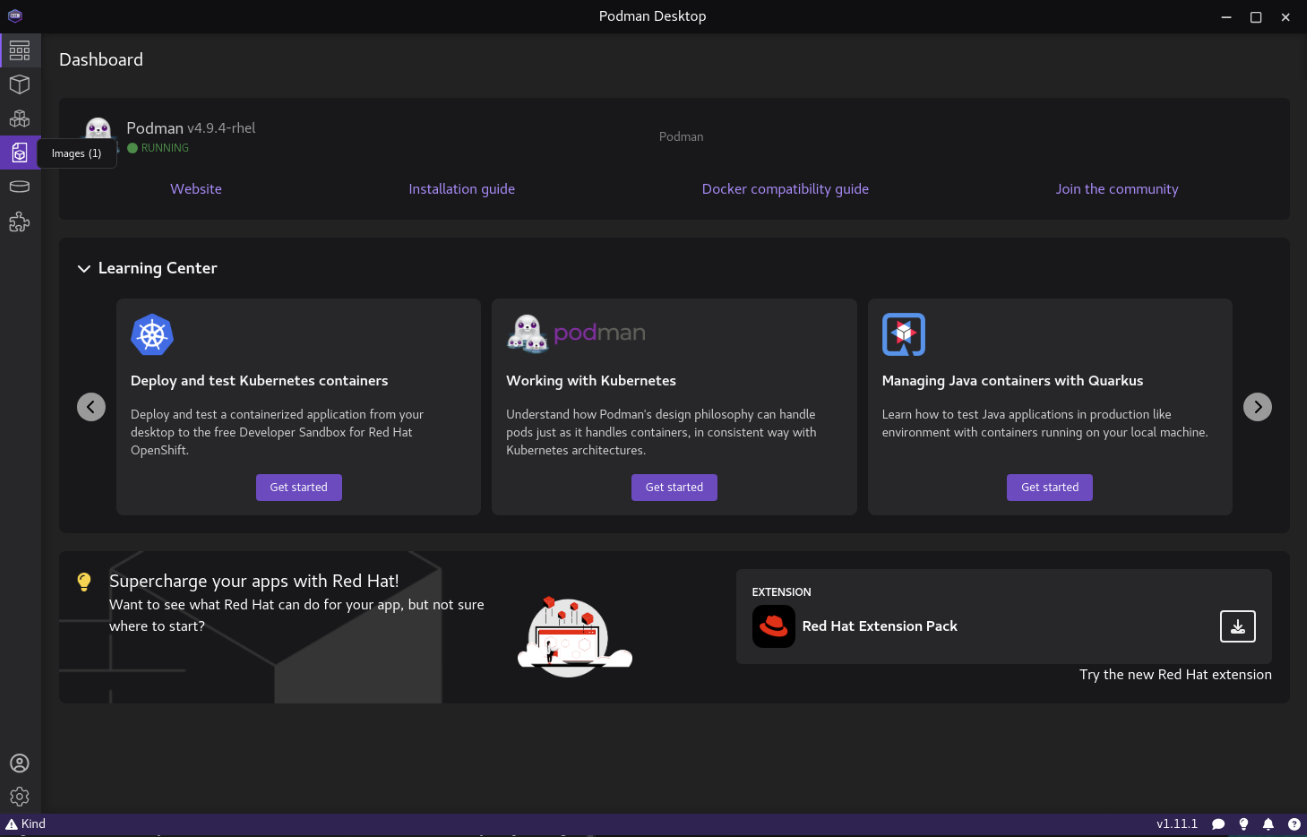The width and height of the screenshot is (1307, 837).
Task: Click the Learning Center heading text
Action: pos(158,269)
